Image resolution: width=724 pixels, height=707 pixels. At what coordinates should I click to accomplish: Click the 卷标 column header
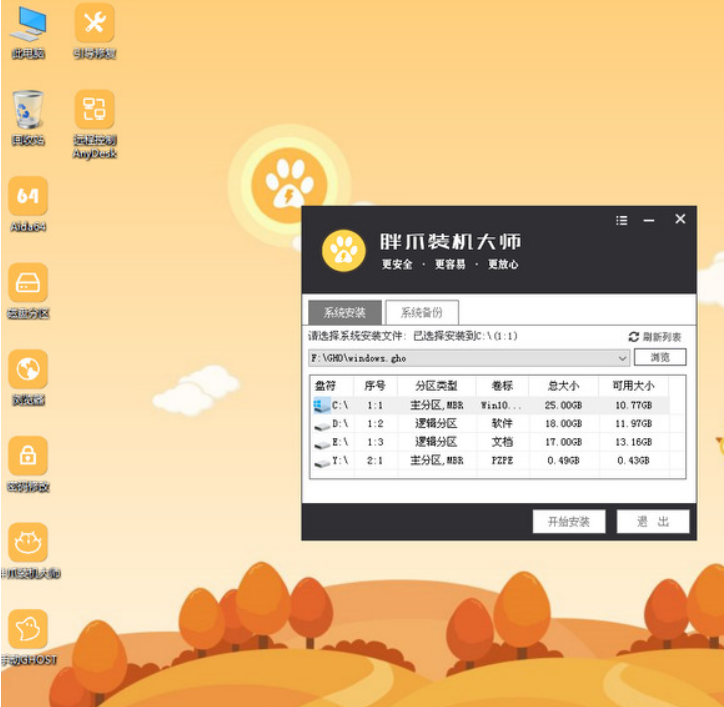point(502,386)
